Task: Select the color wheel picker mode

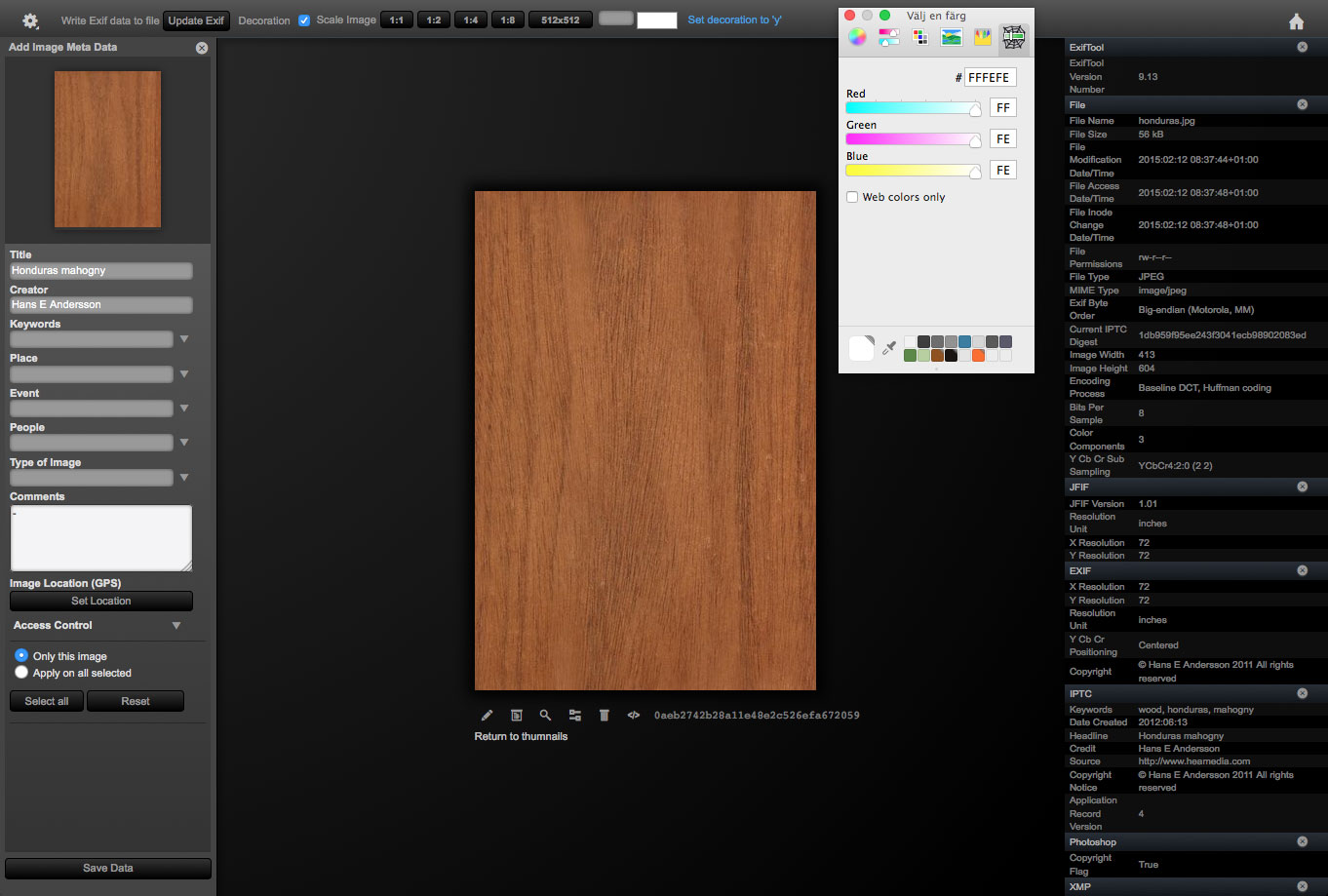Action: [x=856, y=37]
